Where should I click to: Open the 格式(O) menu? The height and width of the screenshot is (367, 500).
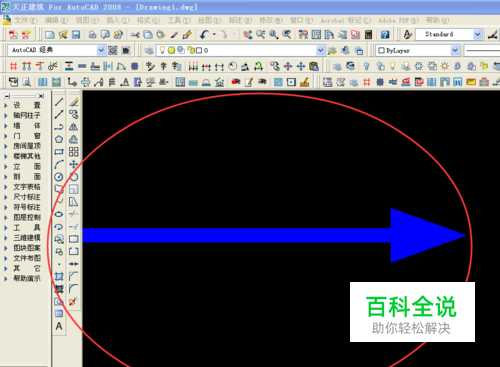click(148, 21)
